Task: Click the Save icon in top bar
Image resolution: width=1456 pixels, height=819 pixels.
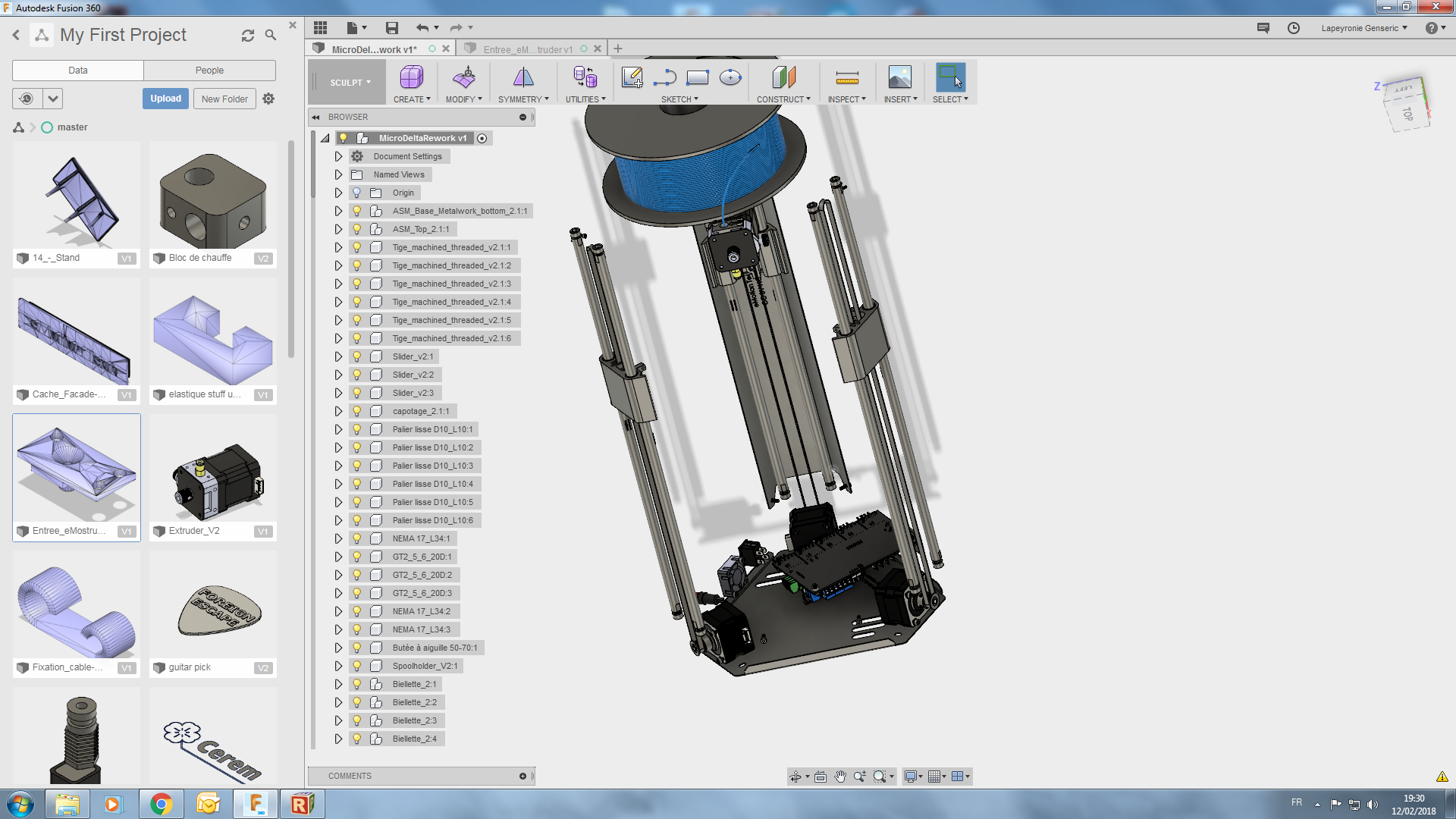Action: 391,28
